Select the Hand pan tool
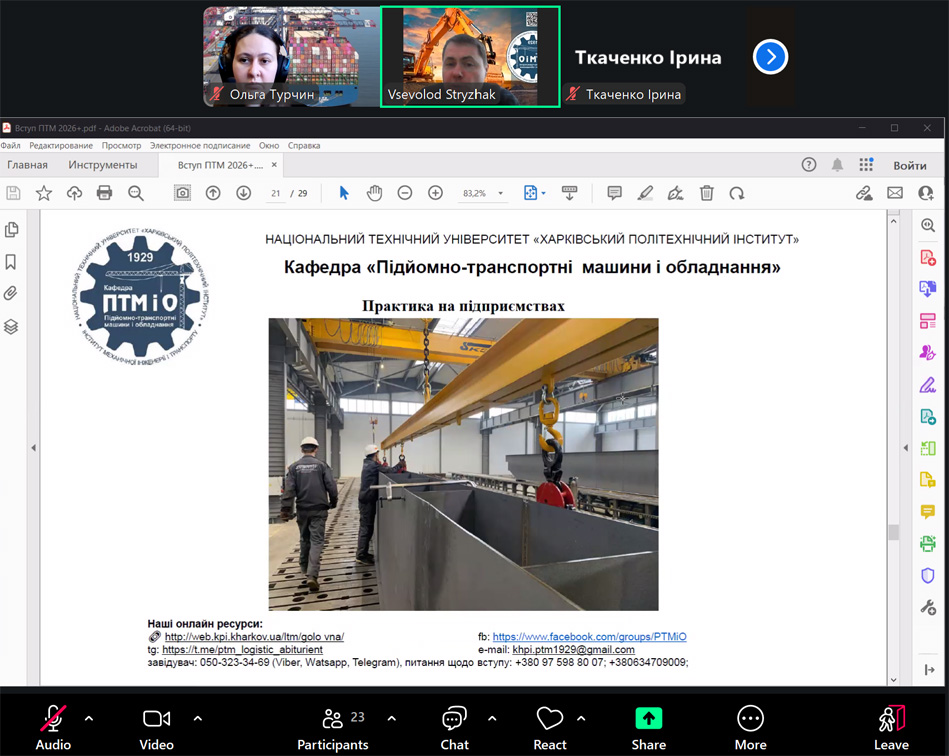This screenshot has width=949, height=756. click(x=374, y=193)
